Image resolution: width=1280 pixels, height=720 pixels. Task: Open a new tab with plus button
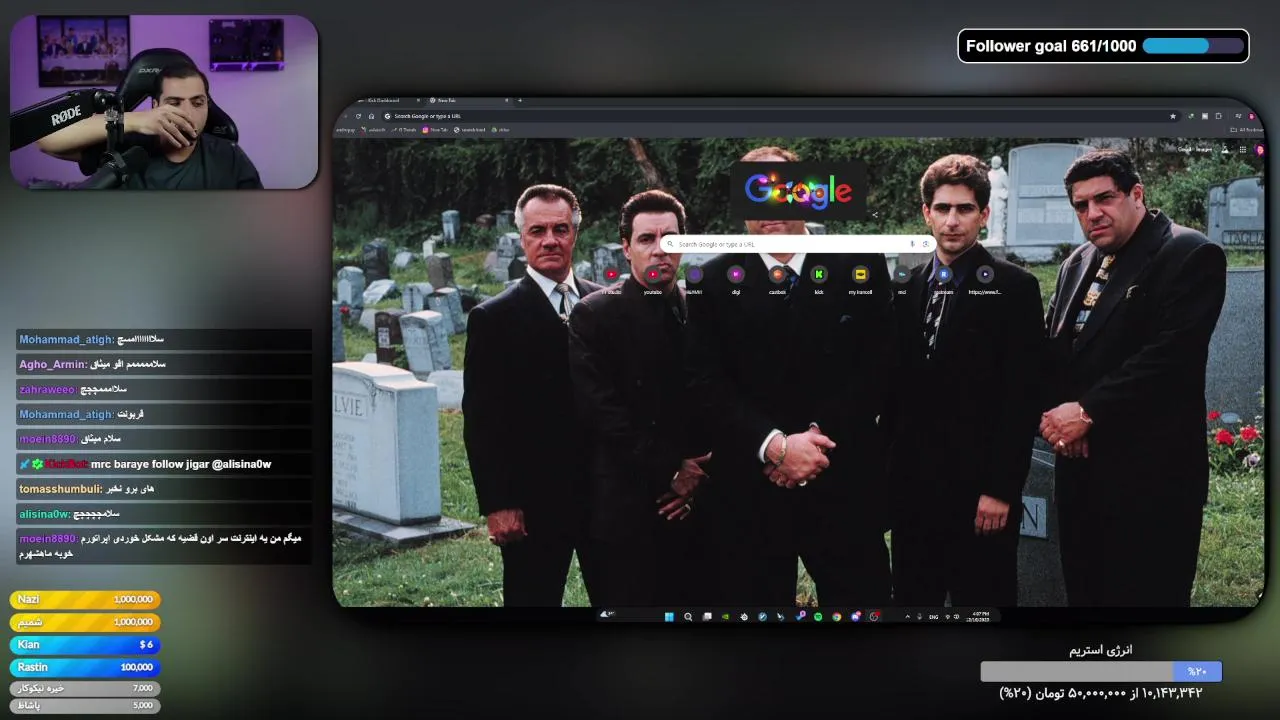(520, 100)
